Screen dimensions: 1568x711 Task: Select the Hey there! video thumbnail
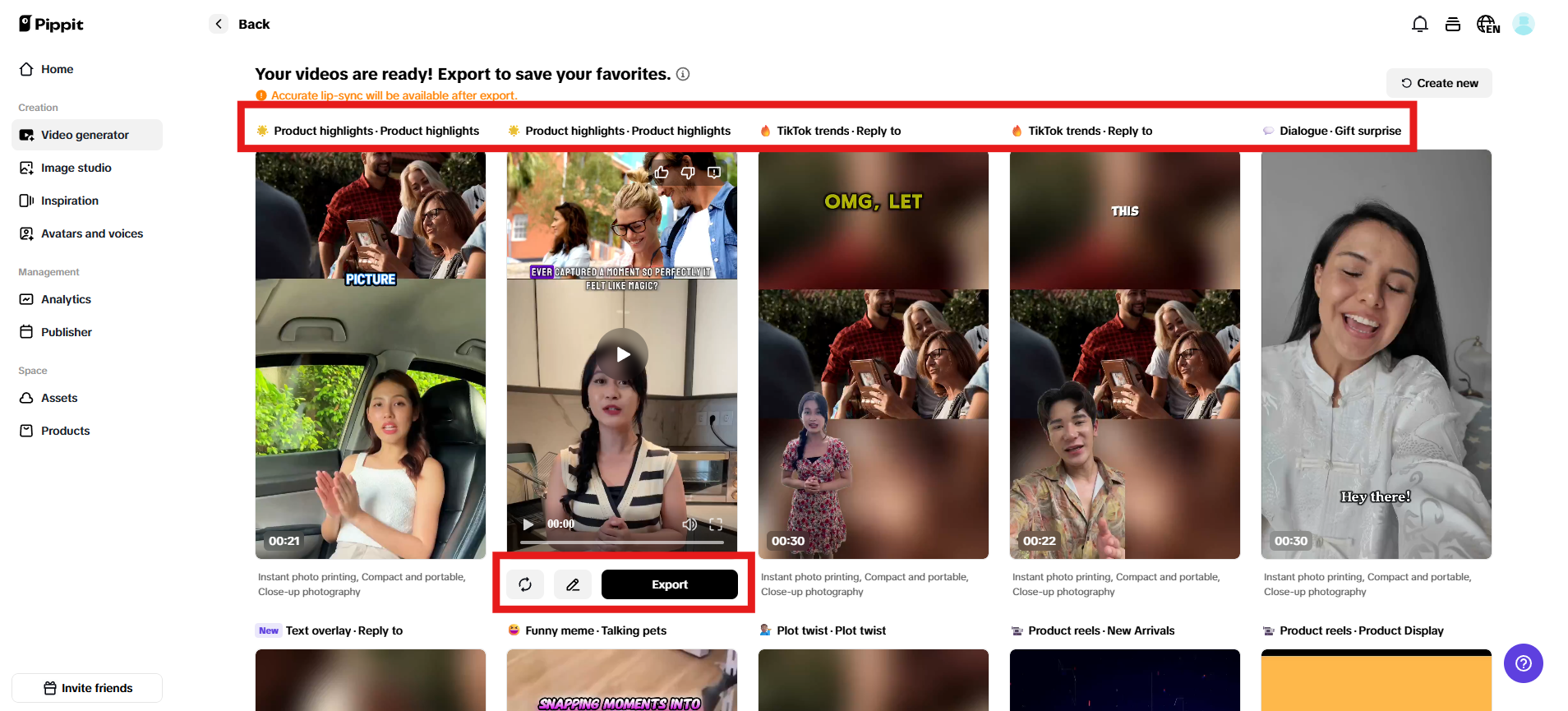(x=1377, y=354)
